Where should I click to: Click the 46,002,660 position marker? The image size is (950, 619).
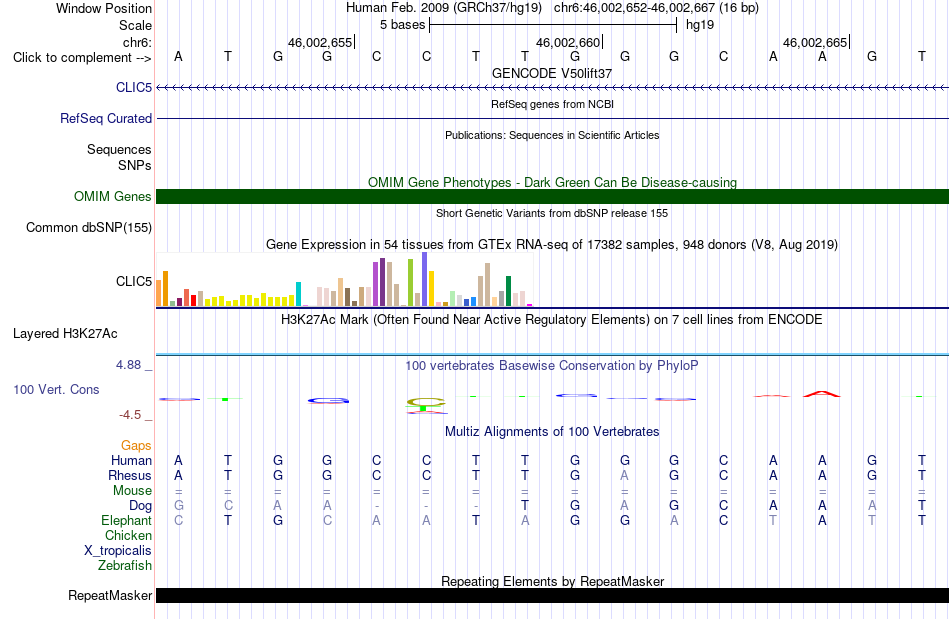[x=568, y=42]
